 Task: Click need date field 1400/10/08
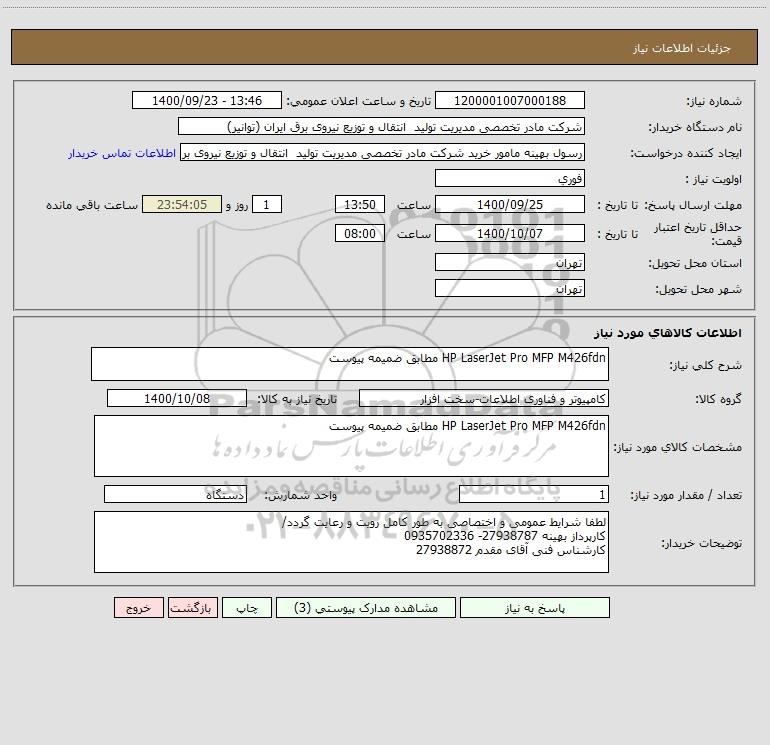point(177,398)
